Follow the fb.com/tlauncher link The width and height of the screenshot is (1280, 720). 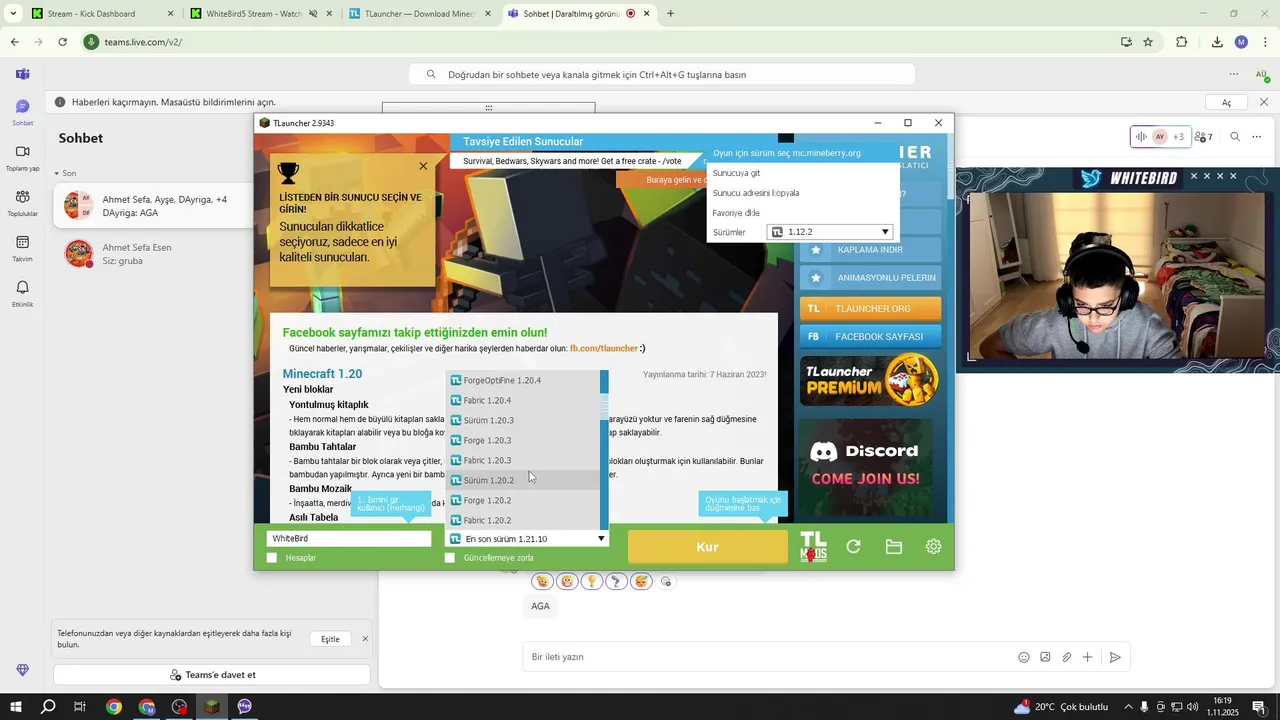[604, 348]
